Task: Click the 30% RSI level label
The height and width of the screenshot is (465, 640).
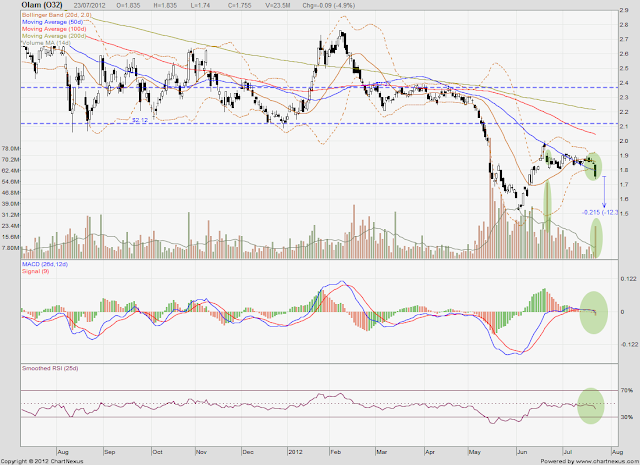Action: (x=627, y=417)
